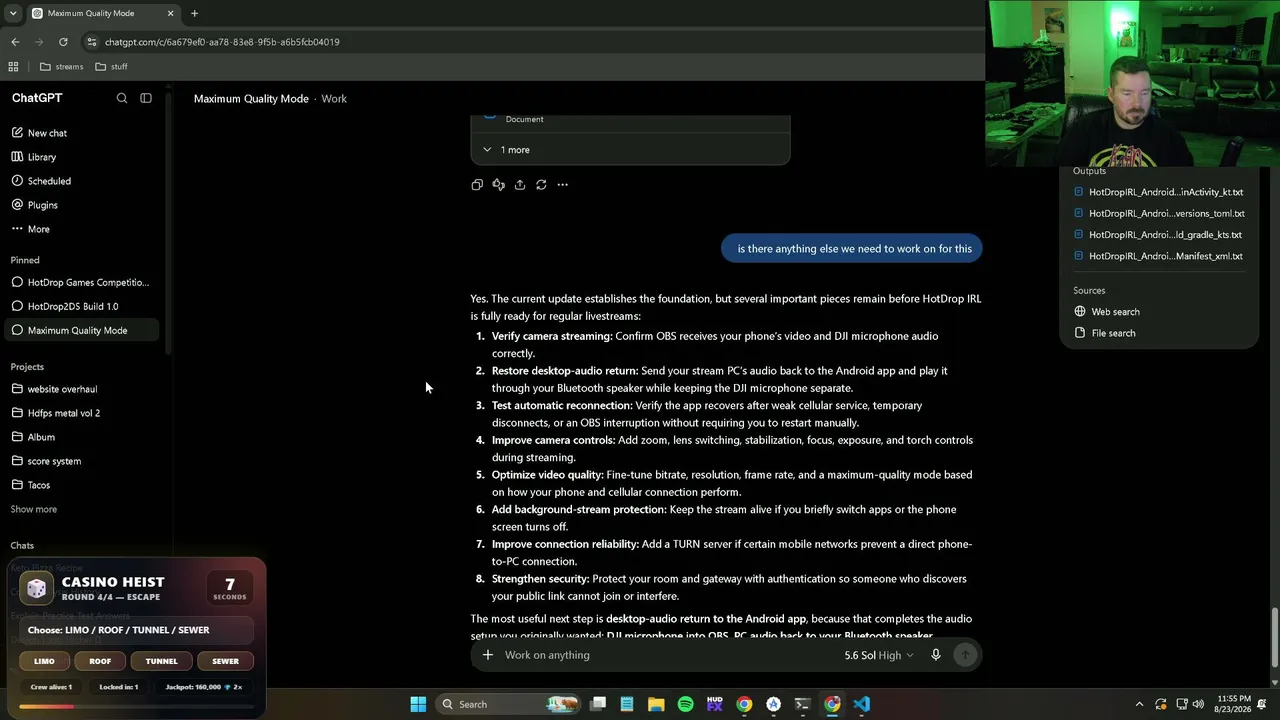Open HotDropIRL_Android inActivity_kt.txt output file
The image size is (1280, 720).
[x=1159, y=192]
